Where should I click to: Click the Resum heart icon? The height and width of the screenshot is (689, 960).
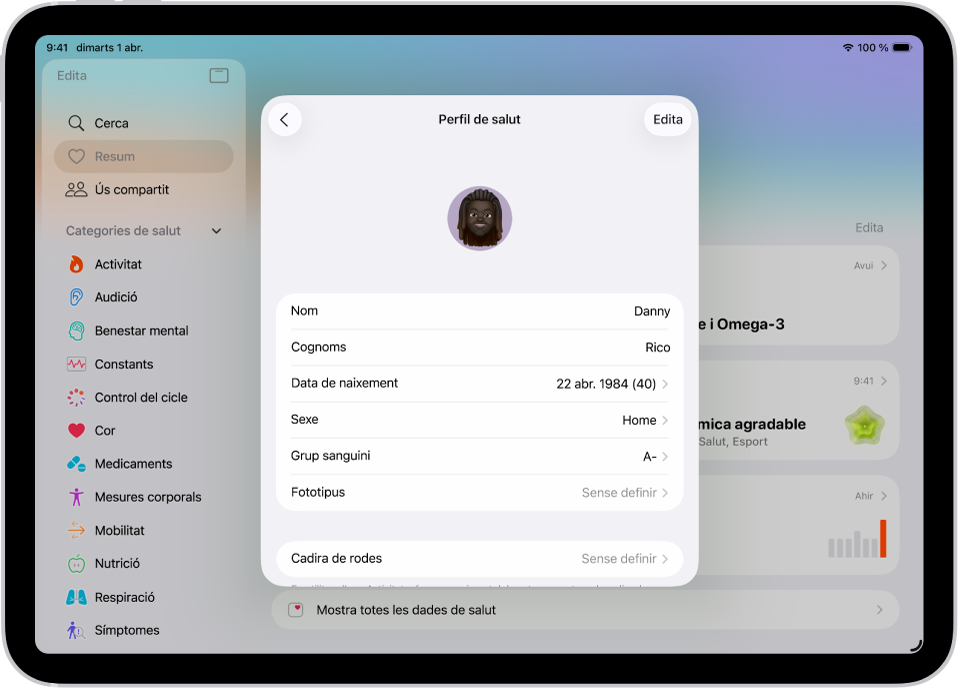tap(76, 156)
